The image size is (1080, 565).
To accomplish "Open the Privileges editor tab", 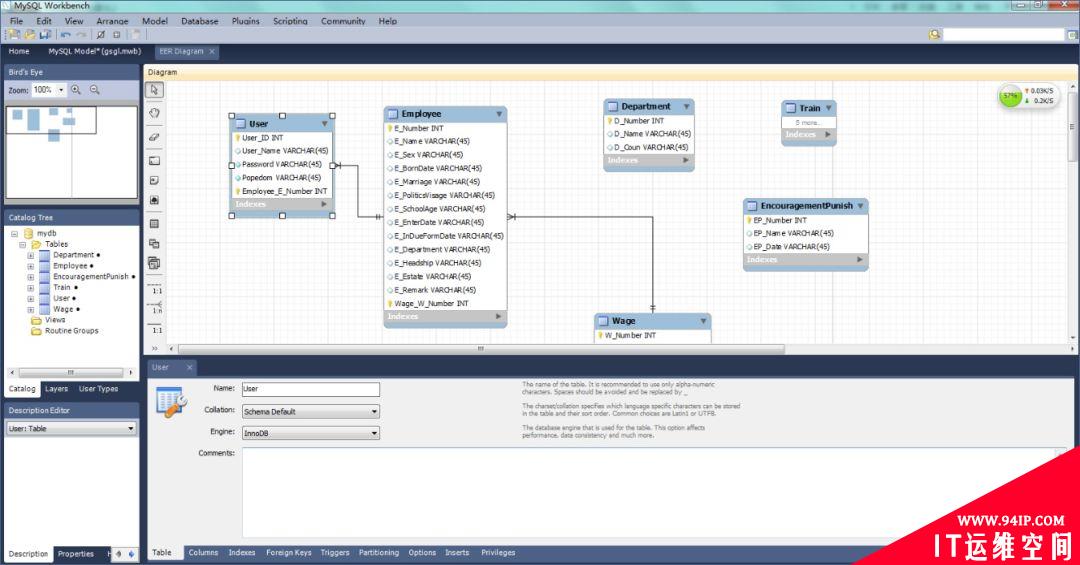I will (x=498, y=553).
